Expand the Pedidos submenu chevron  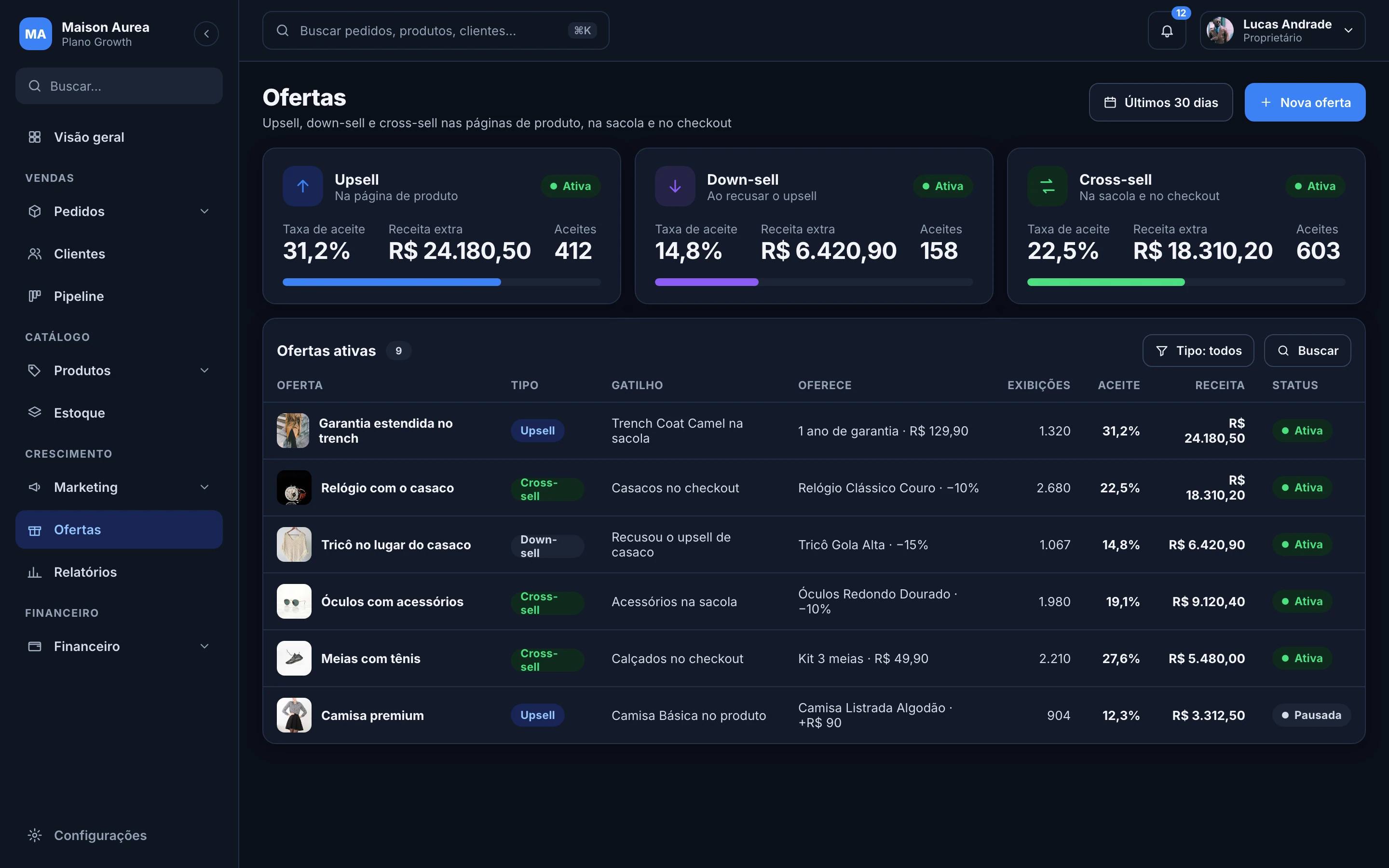[204, 211]
